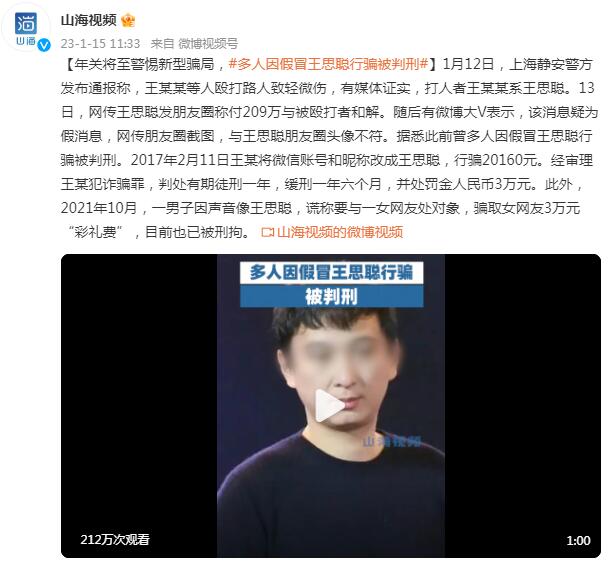The image size is (609, 563).
Task: Click the 1:00 video duration label
Action: 578,540
